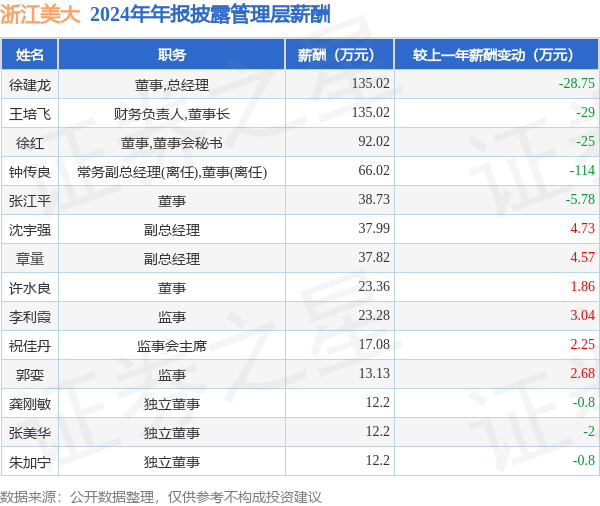Click the salary value 38.73

click(374, 199)
